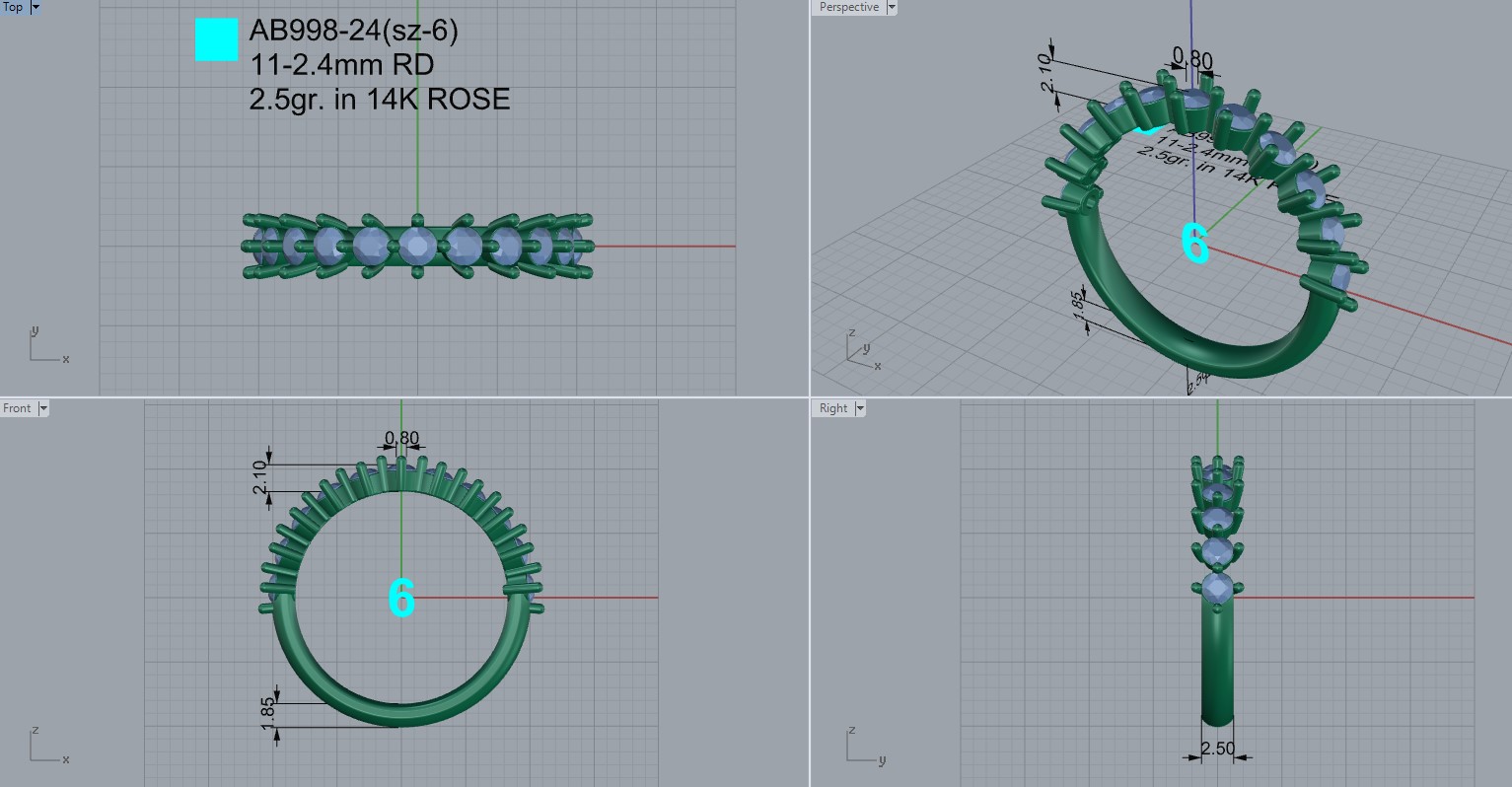This screenshot has width=1512, height=787.
Task: Select the 0.80 dimension in Perspective view
Action: (1191, 59)
